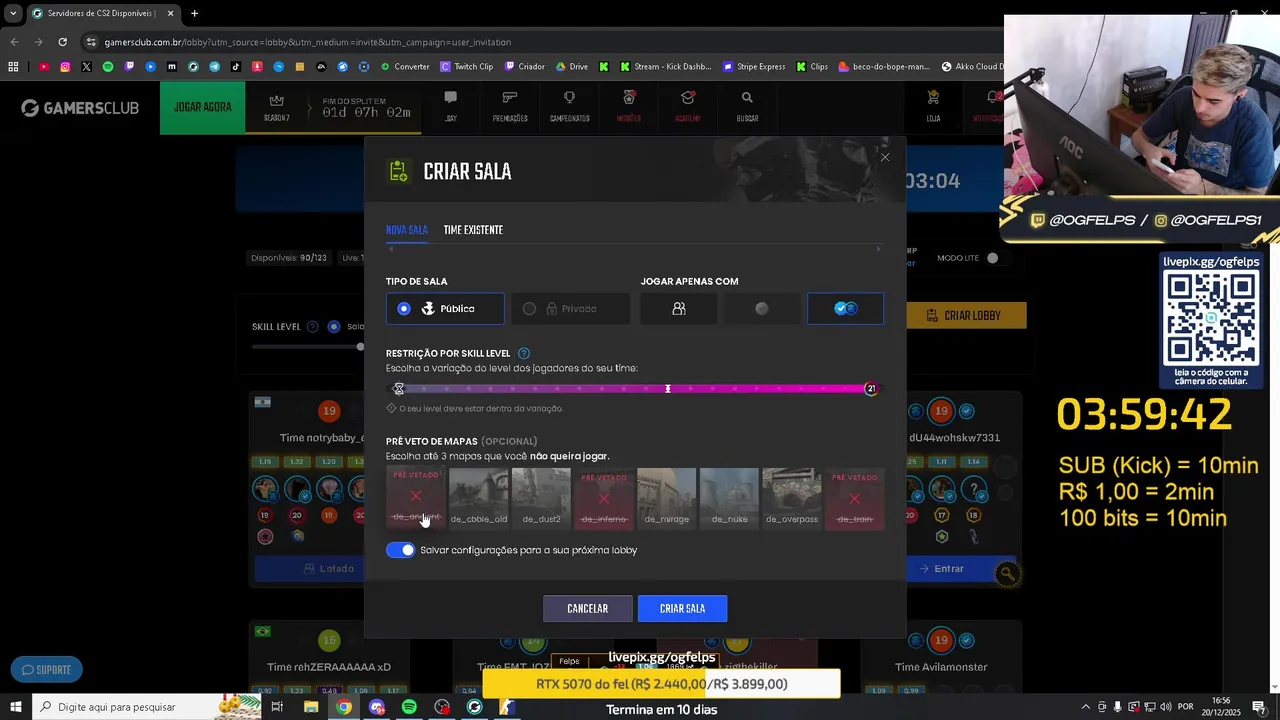Adjust the level 21 maximum slider handle

pyautogui.click(x=871, y=389)
